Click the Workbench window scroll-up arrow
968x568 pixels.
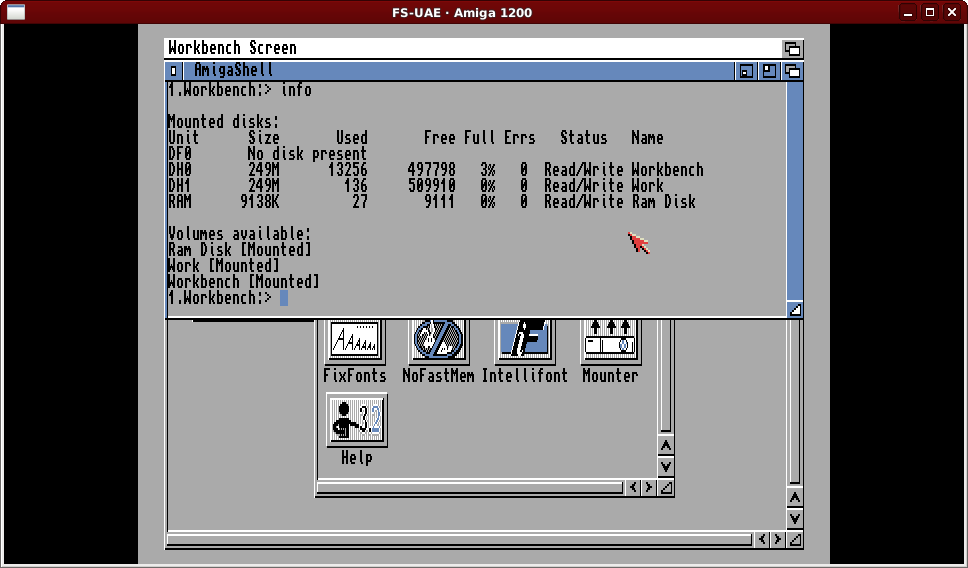point(795,497)
